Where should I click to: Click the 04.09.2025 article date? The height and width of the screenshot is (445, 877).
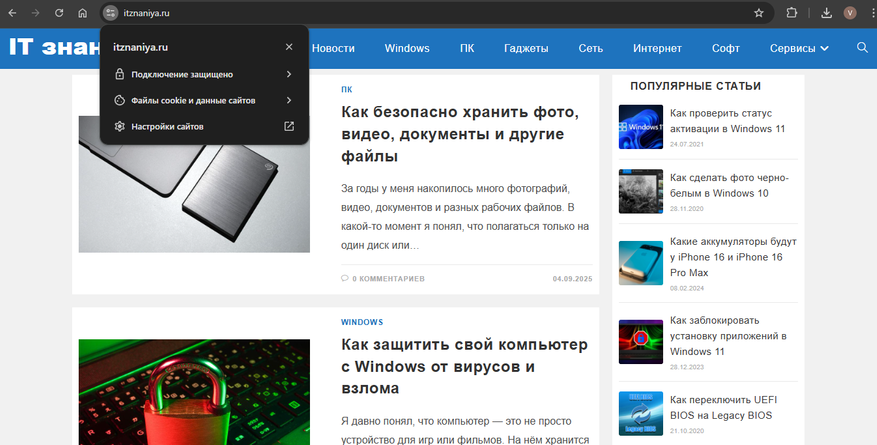tap(572, 278)
